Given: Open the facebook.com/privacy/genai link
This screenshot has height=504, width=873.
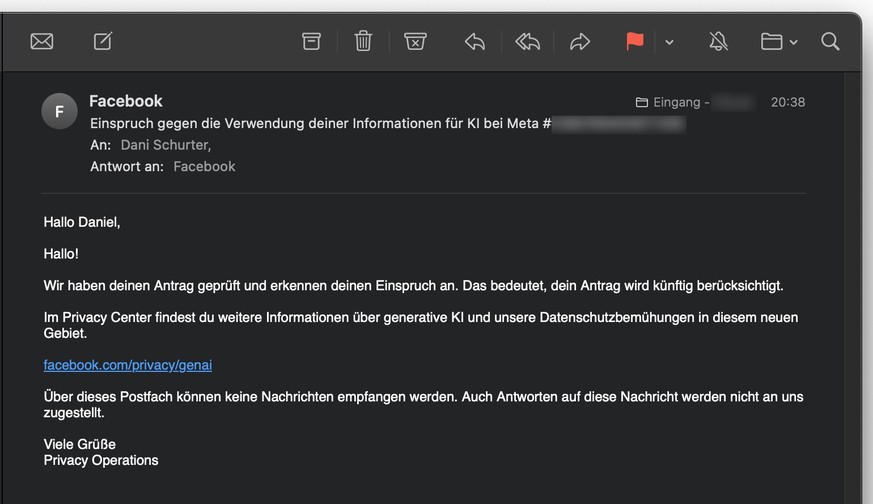Looking at the screenshot, I should point(127,365).
